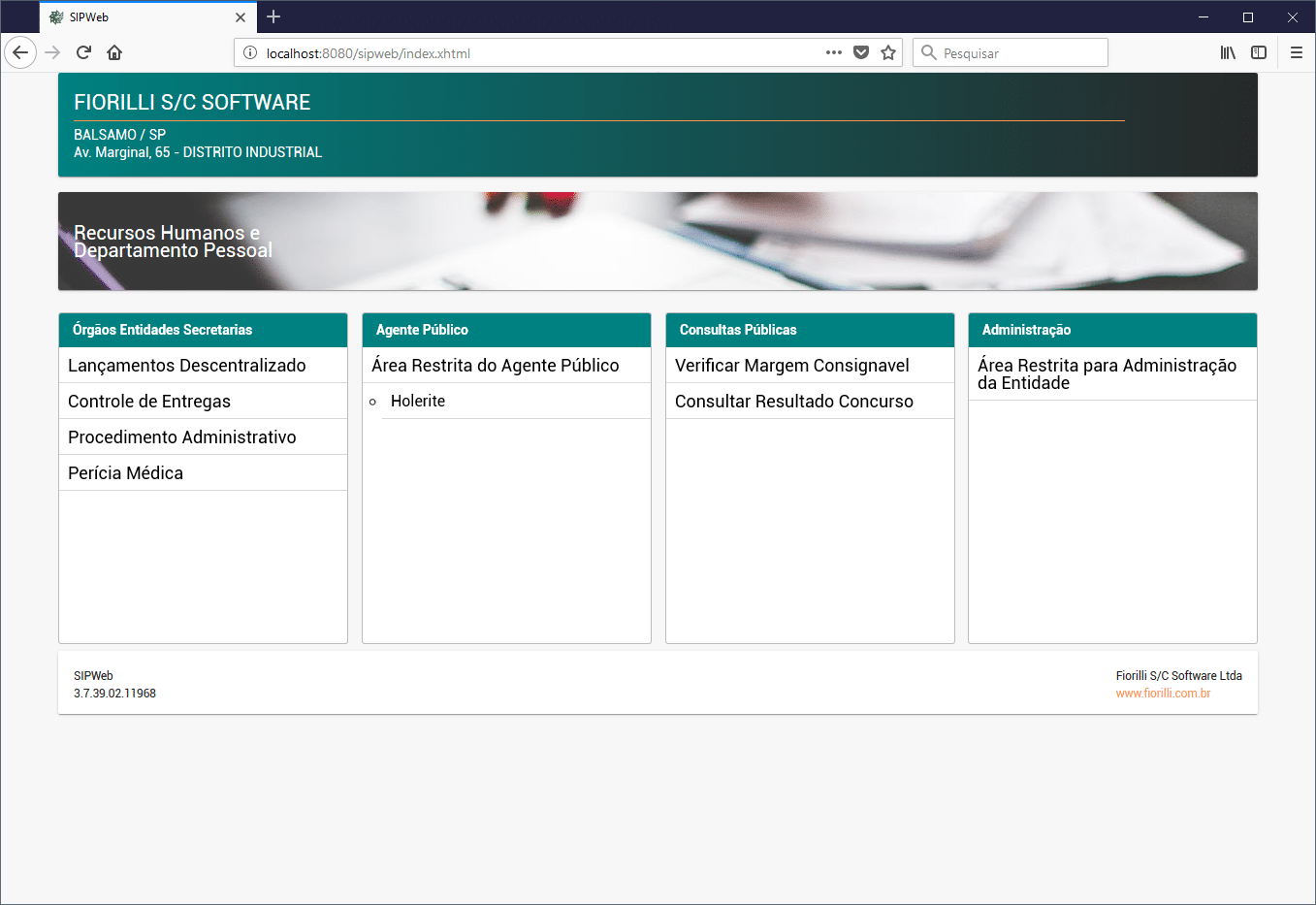Open the Firefox hamburger menu
Image resolution: width=1316 pixels, height=905 pixels.
1296,52
